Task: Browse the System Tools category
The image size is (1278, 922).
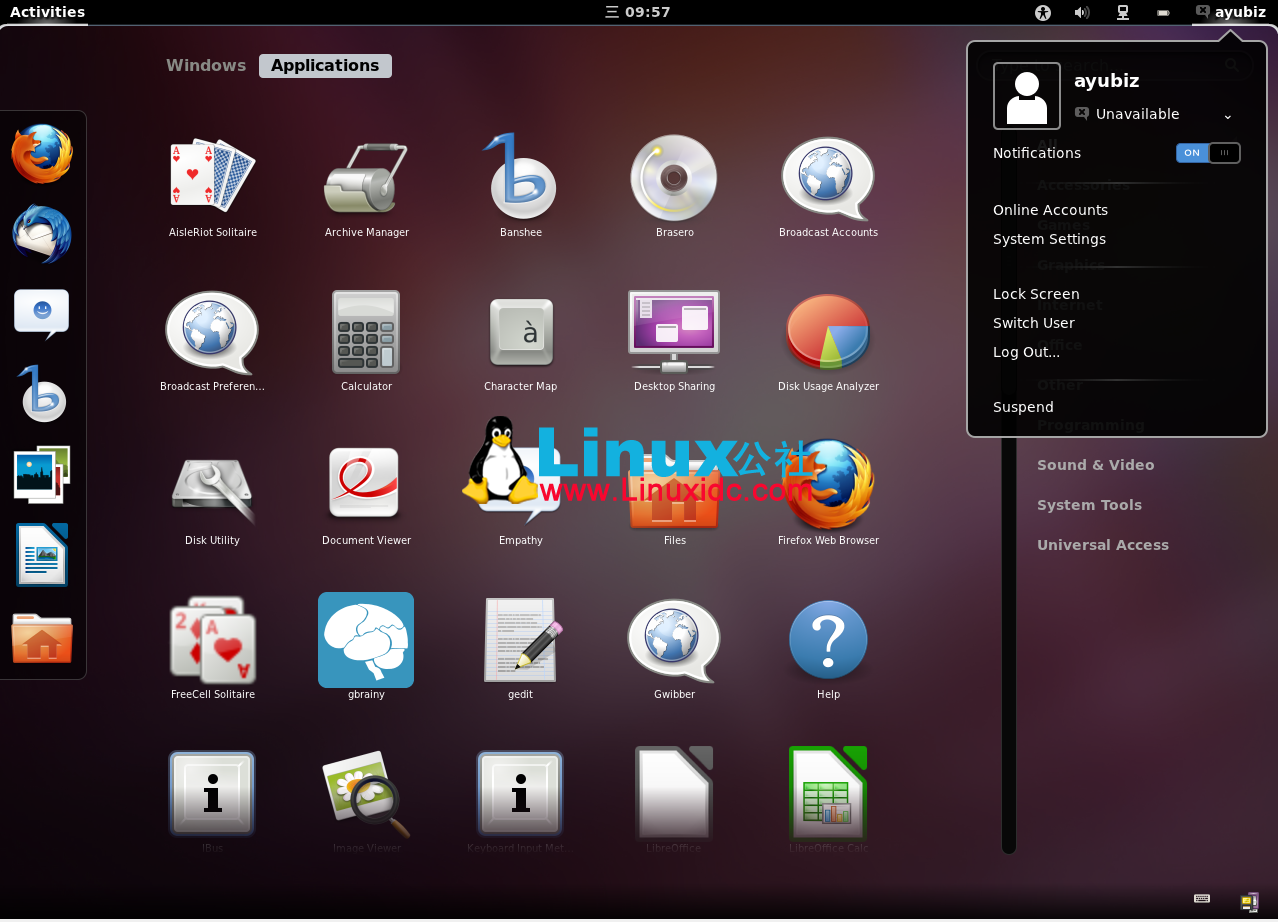Action: [1089, 505]
